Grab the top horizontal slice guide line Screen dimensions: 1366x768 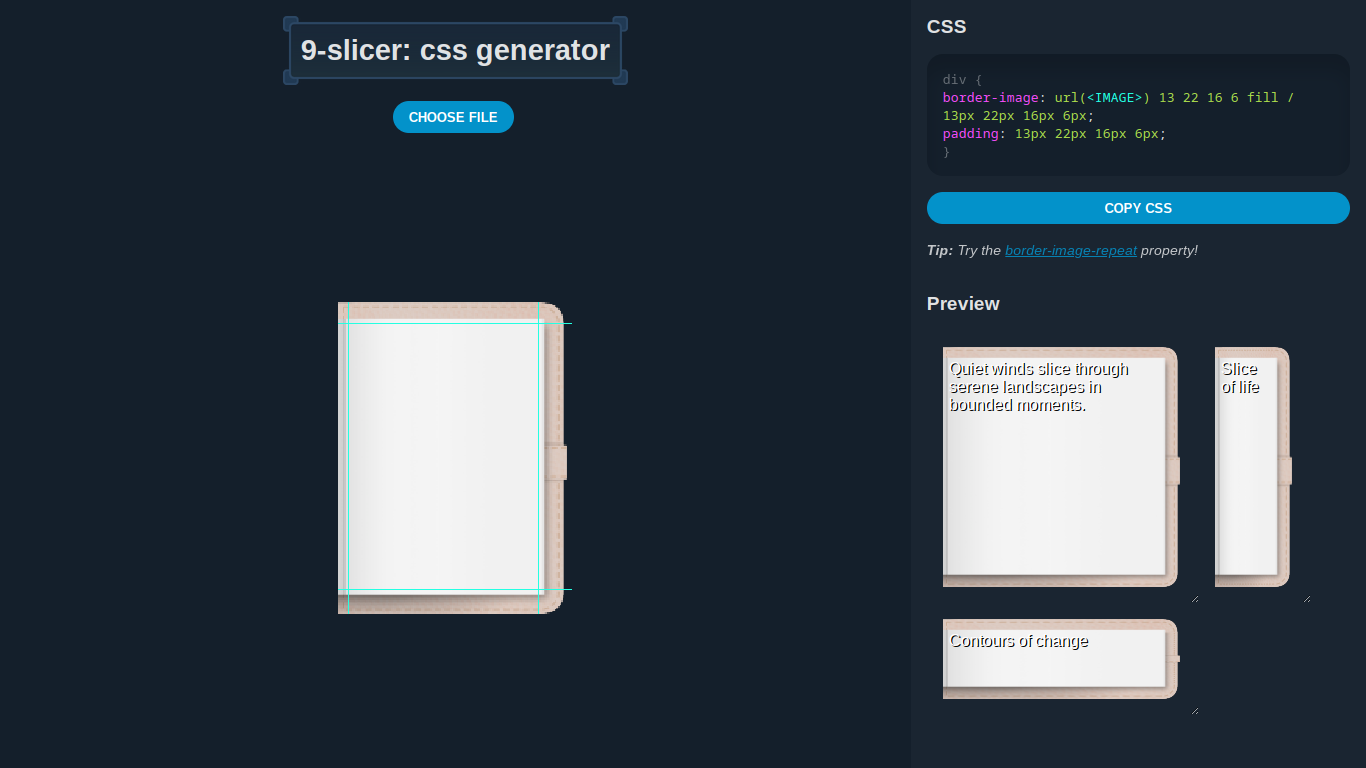450,322
